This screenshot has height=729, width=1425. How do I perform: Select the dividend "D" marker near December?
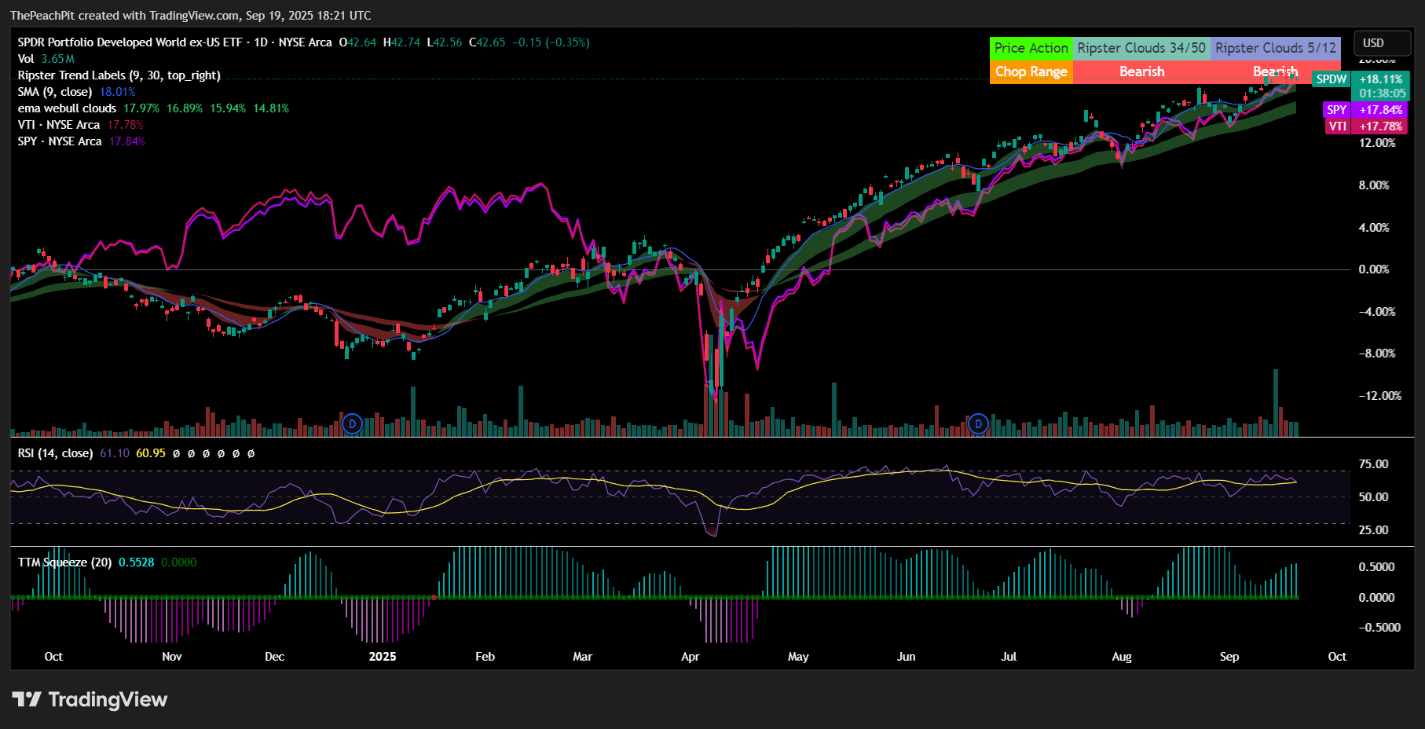tap(352, 424)
